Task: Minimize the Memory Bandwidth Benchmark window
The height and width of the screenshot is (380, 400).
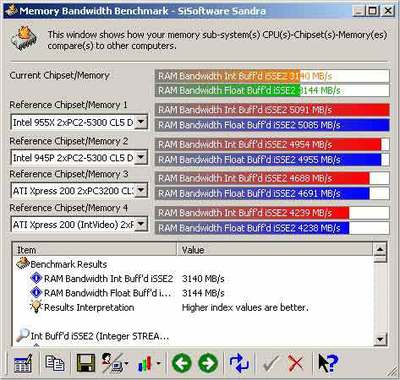Action: [x=359, y=11]
